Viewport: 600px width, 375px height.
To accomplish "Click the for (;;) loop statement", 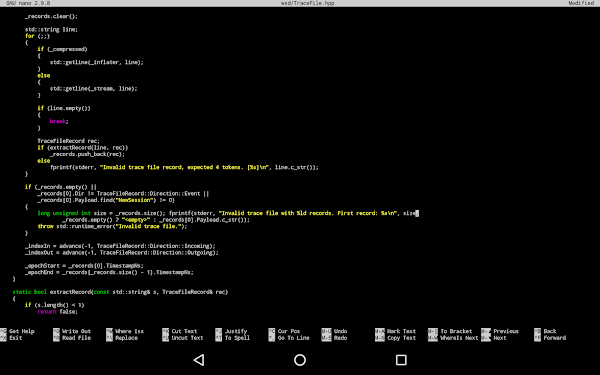I will (x=38, y=36).
